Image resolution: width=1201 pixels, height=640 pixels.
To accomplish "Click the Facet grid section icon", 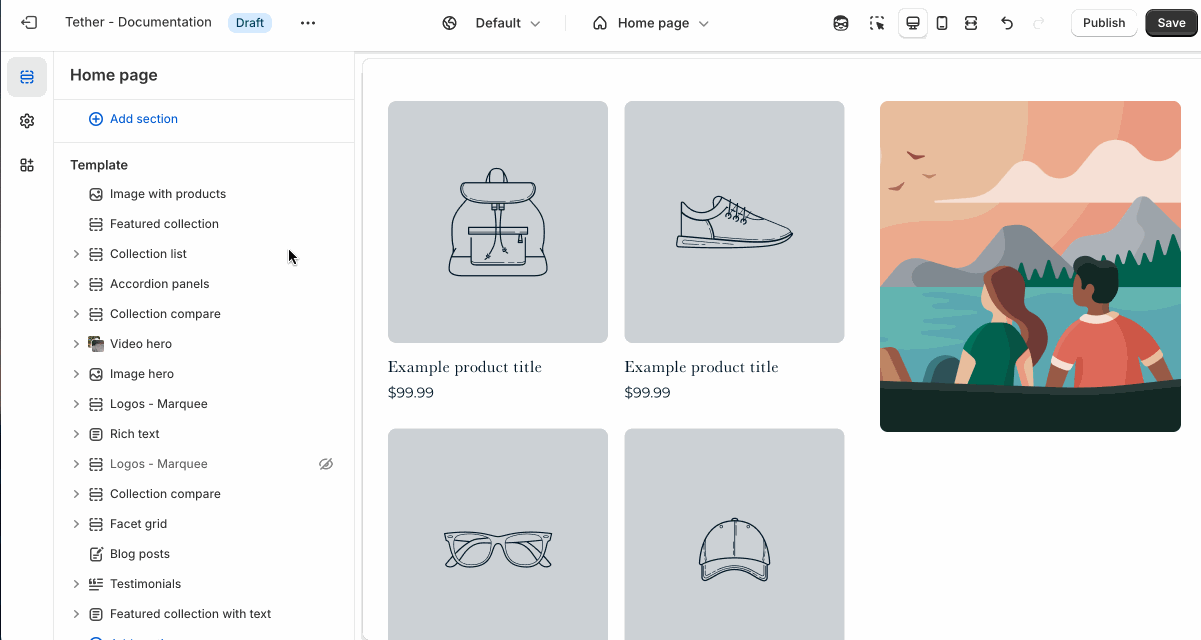I will (96, 524).
